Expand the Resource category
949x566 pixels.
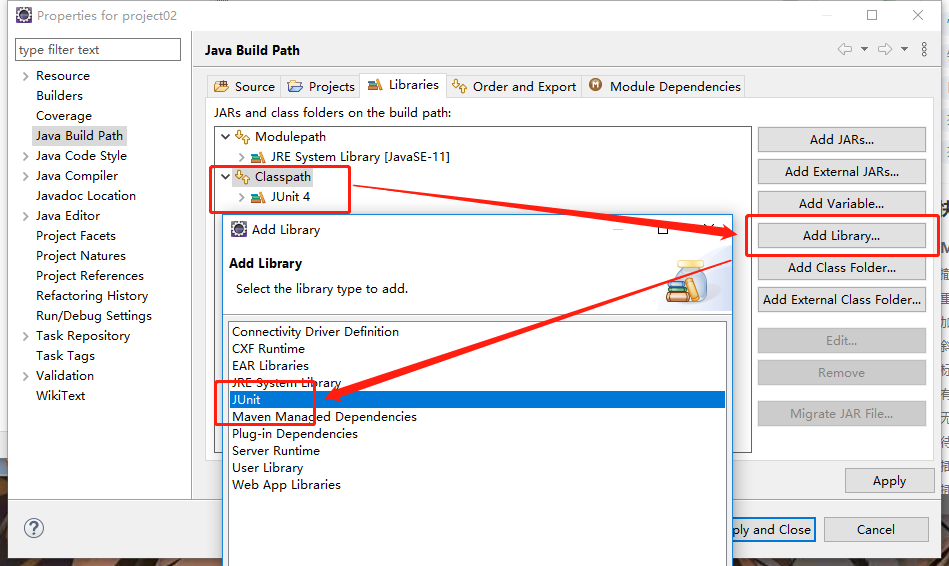[x=25, y=76]
